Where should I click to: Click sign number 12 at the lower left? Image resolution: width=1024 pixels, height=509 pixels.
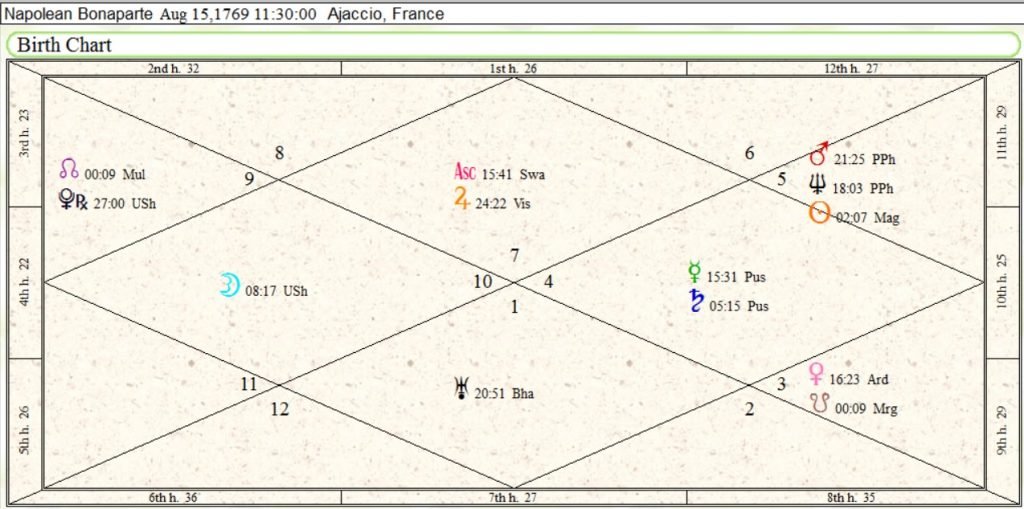(280, 410)
